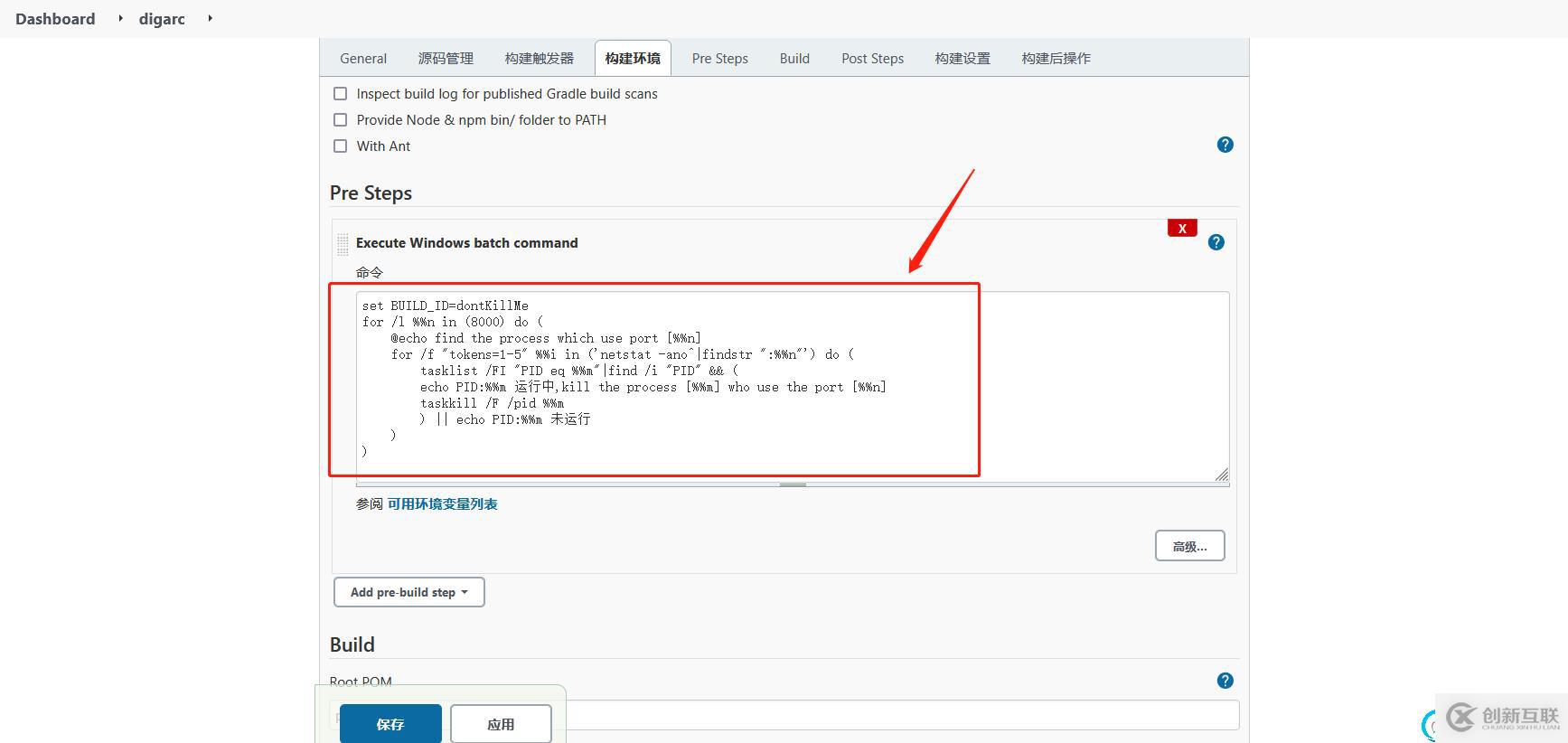1568x743 pixels.
Task: Focus the batch command text area
Action: (x=793, y=387)
